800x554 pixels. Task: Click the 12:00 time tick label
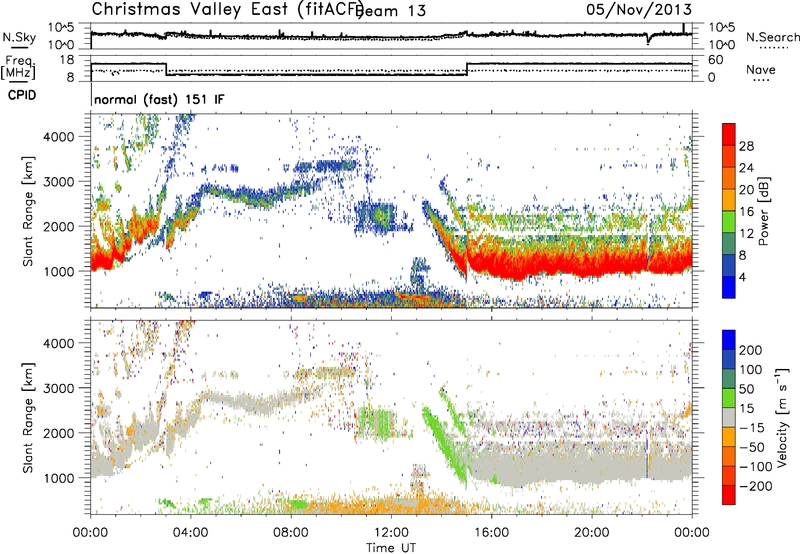391,533
